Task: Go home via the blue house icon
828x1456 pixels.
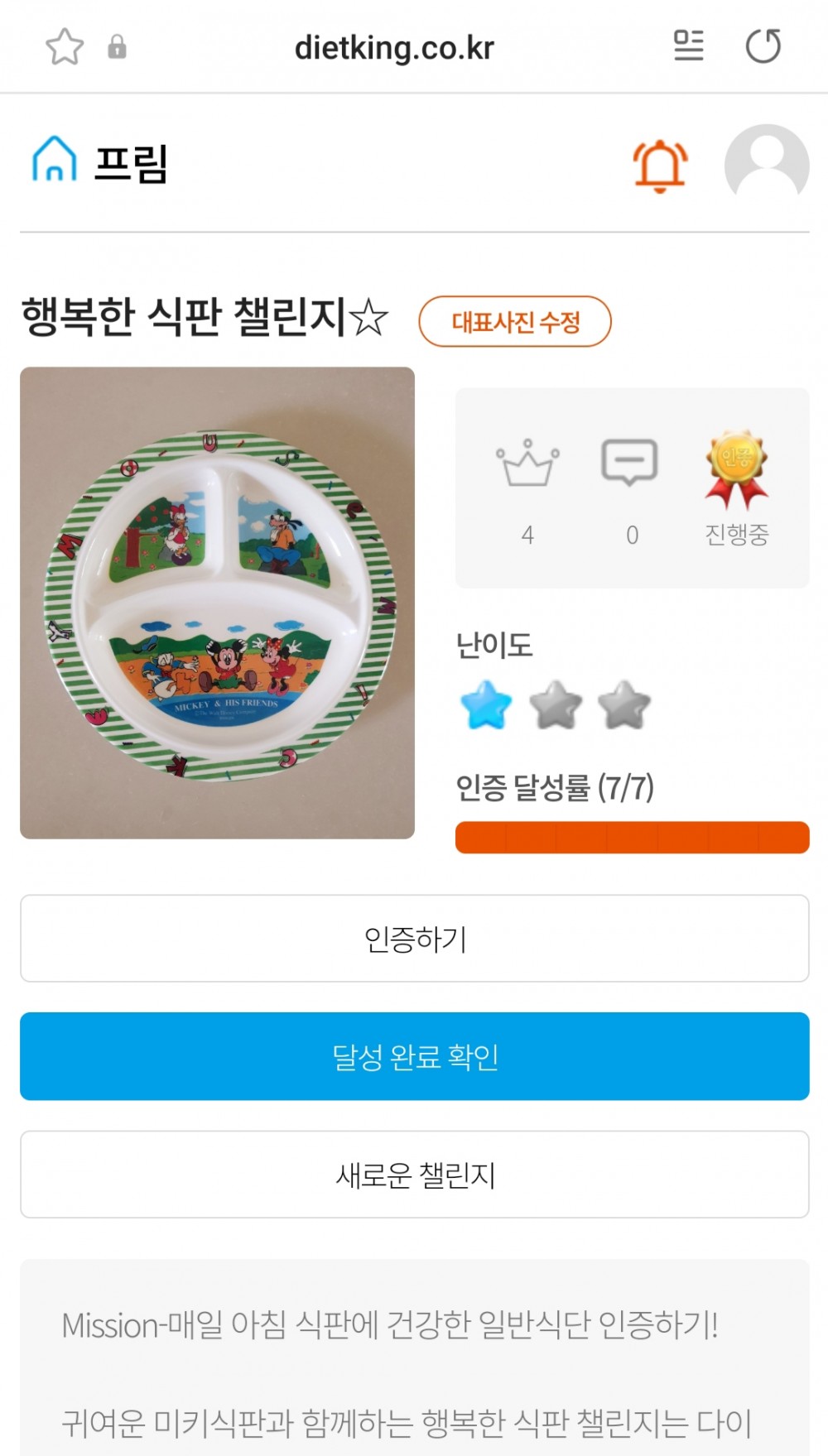Action: pos(55,159)
